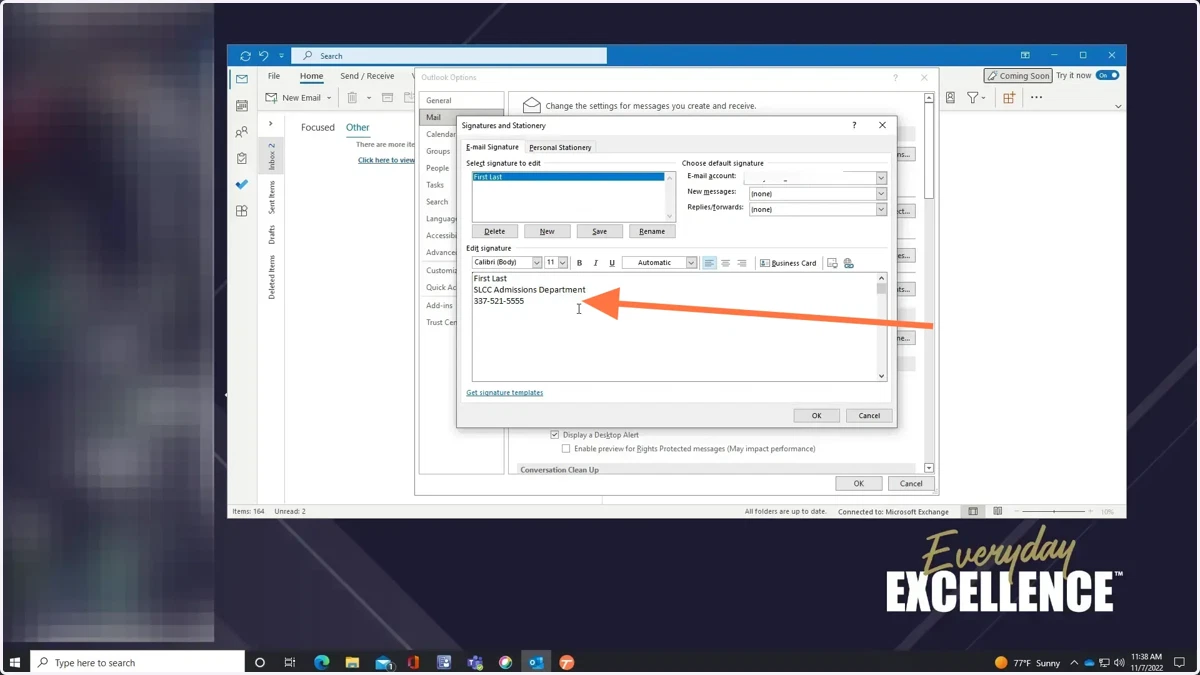Open Microsoft Teams from the taskbar

[x=475, y=662]
